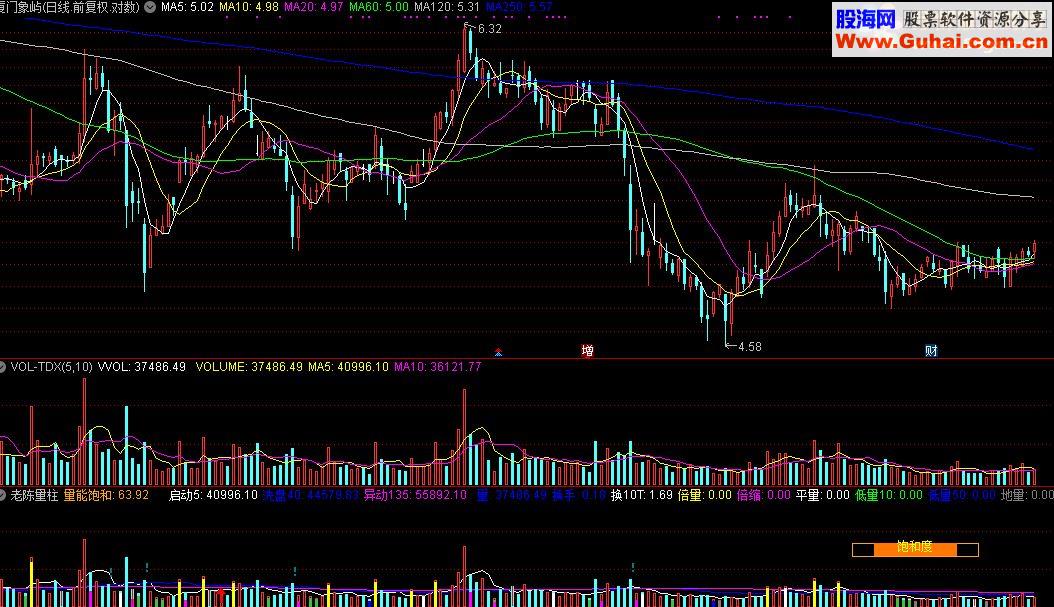Viewport: 1054px width, 607px height.
Task: Select the 低量10: 0.00 value
Action: click(889, 495)
